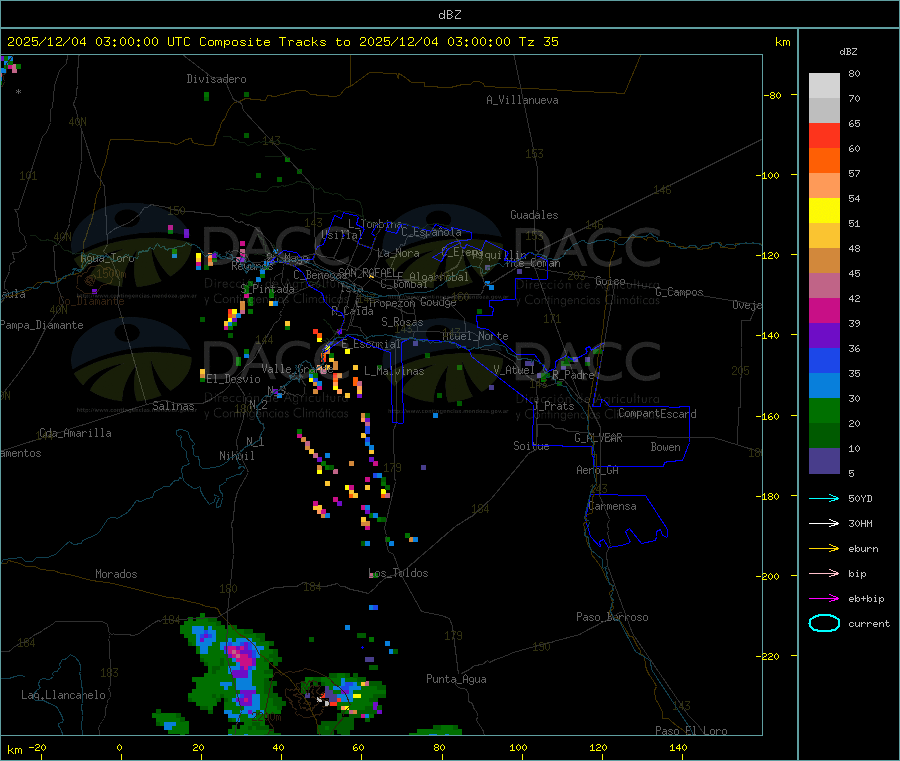
Task: Click the G_Campos map label
Action: click(679, 292)
